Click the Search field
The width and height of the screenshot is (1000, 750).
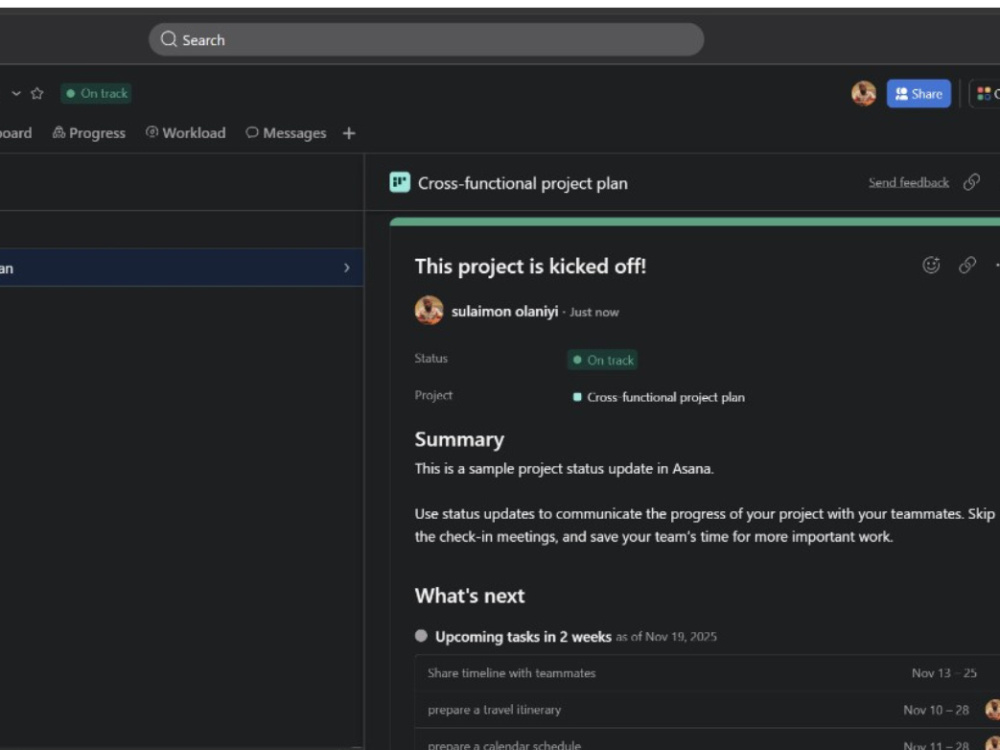pos(426,40)
